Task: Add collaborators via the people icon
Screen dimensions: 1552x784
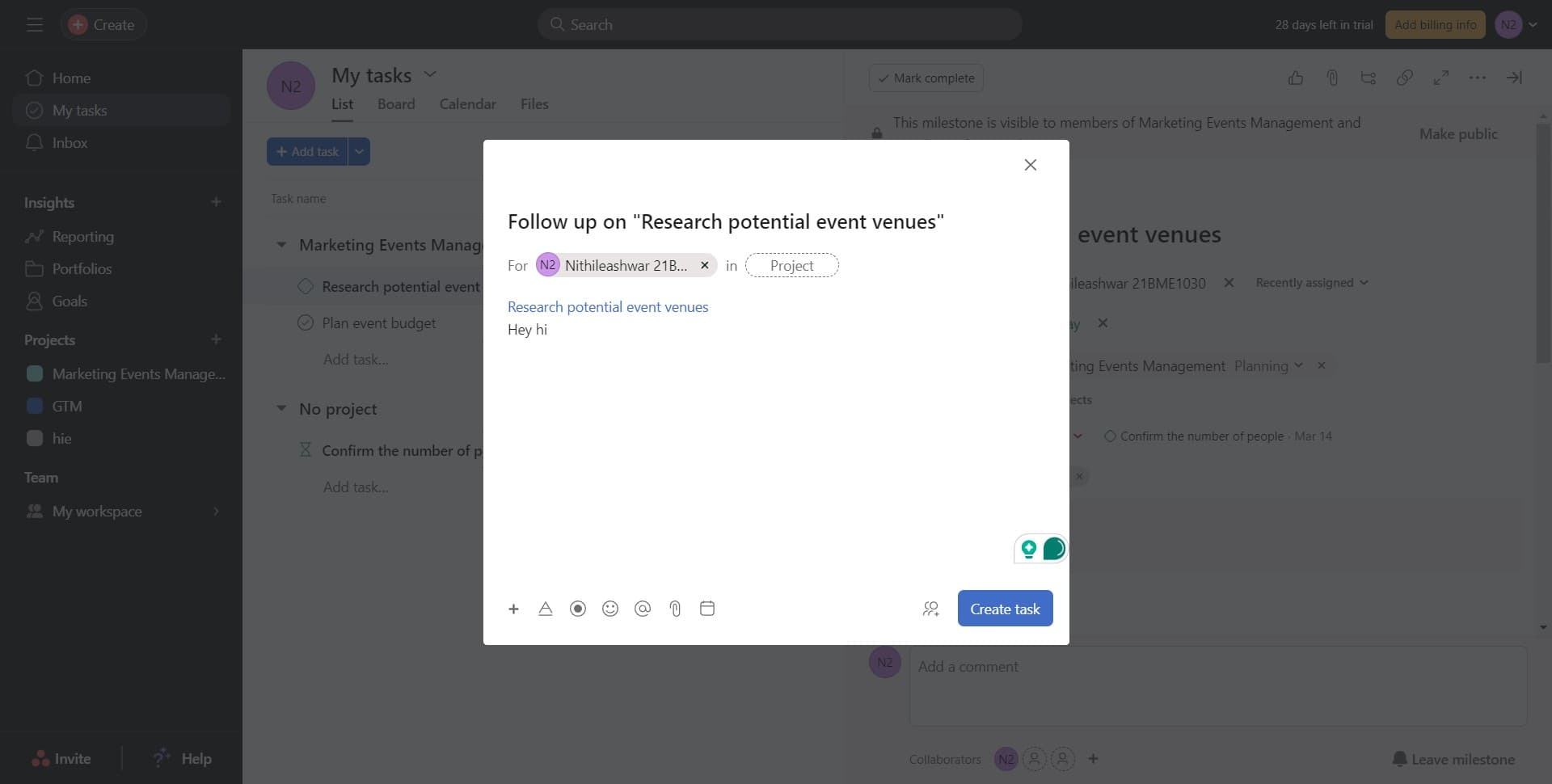Action: coord(930,609)
